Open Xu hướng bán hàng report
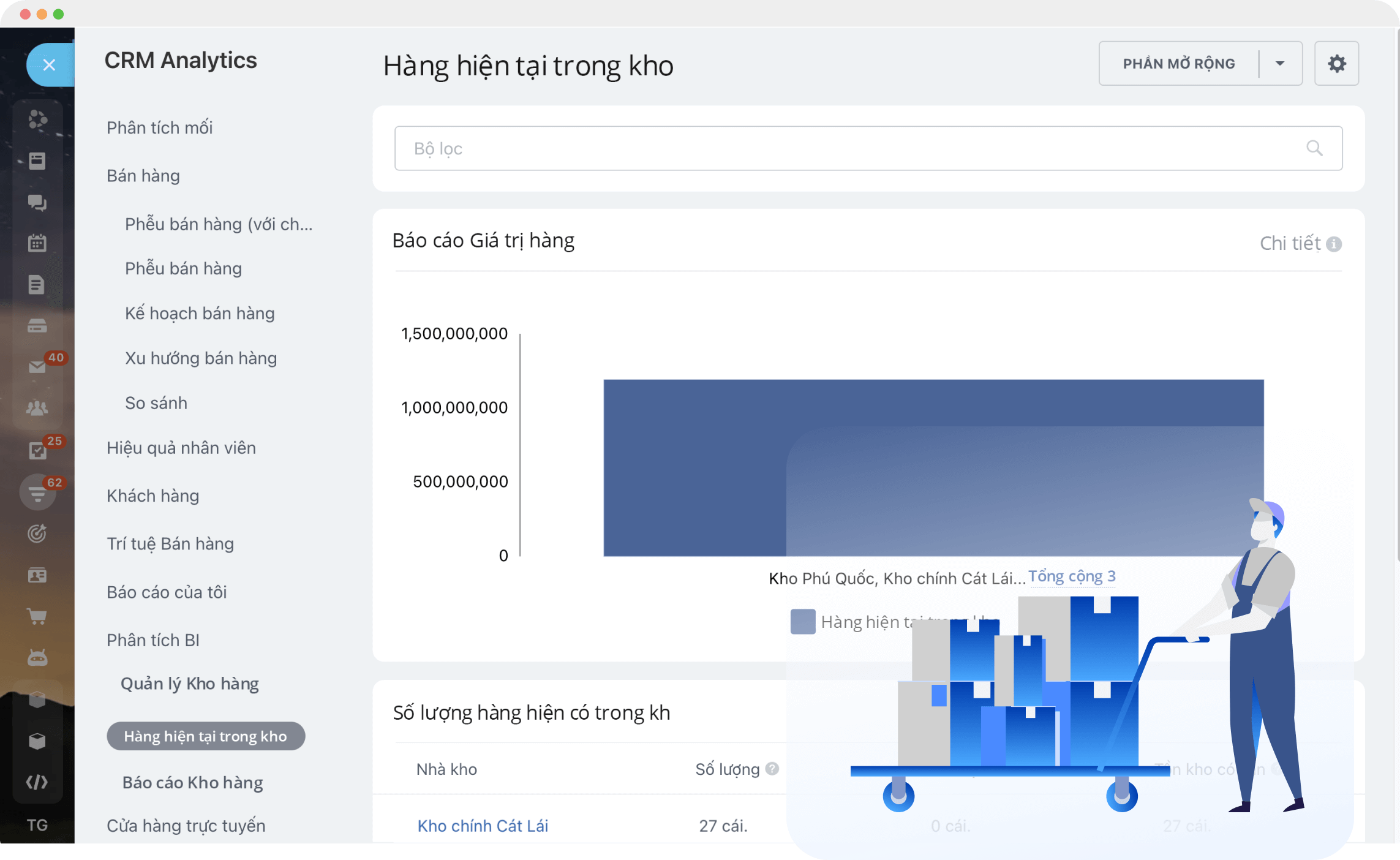This screenshot has width=1400, height=860. tap(201, 358)
